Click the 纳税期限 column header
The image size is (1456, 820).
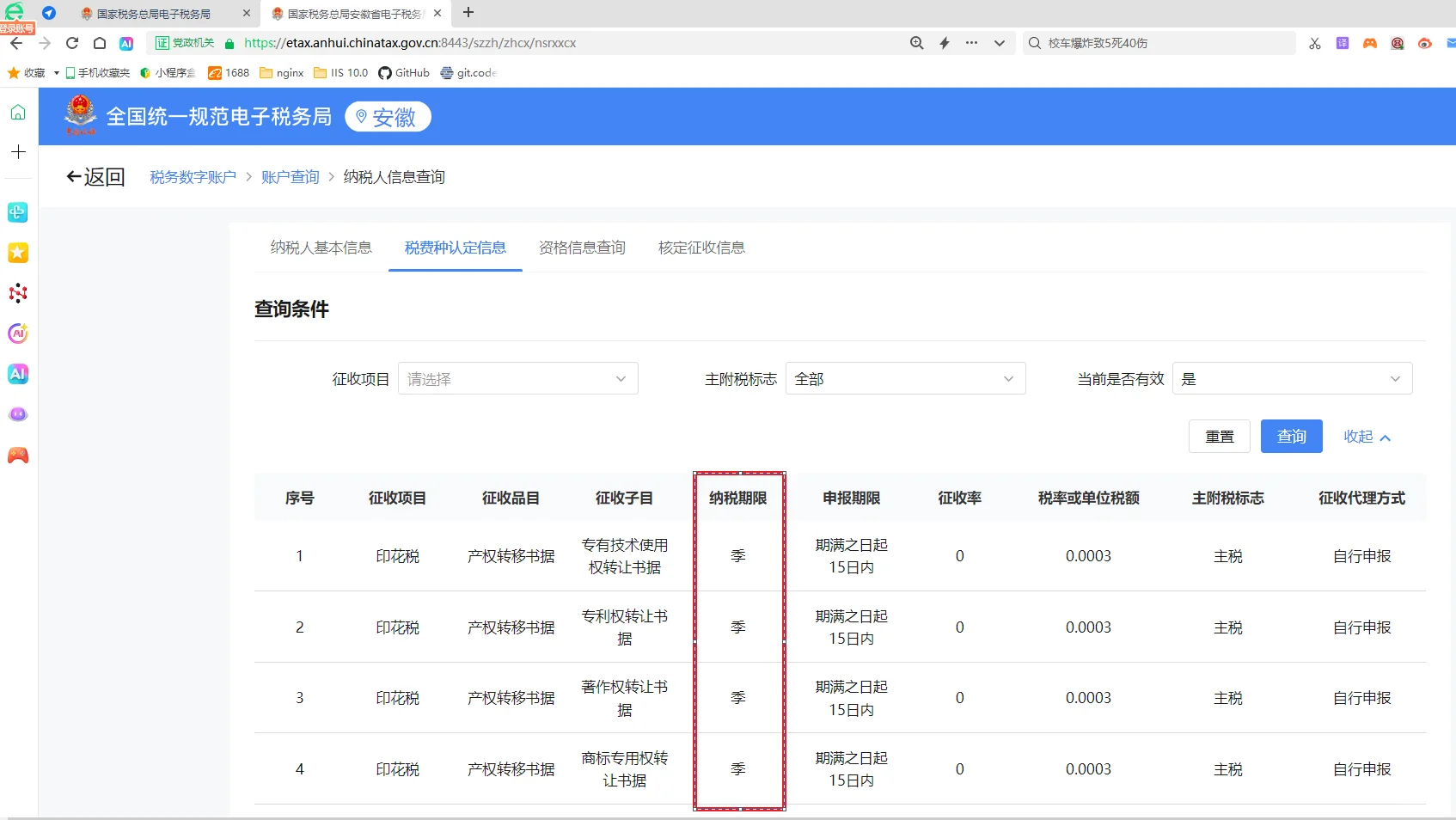[738, 498]
